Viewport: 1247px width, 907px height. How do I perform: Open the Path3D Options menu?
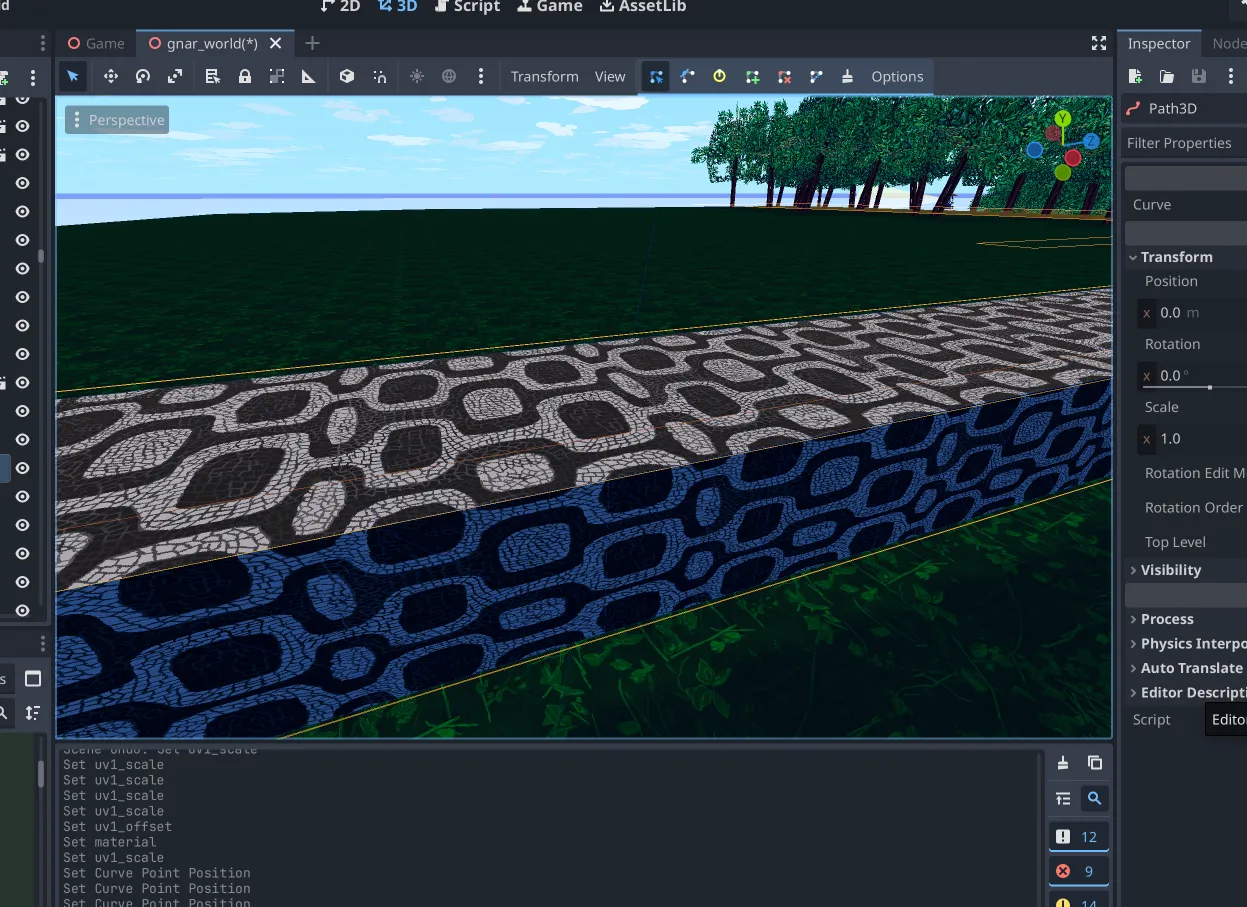pyautogui.click(x=897, y=76)
